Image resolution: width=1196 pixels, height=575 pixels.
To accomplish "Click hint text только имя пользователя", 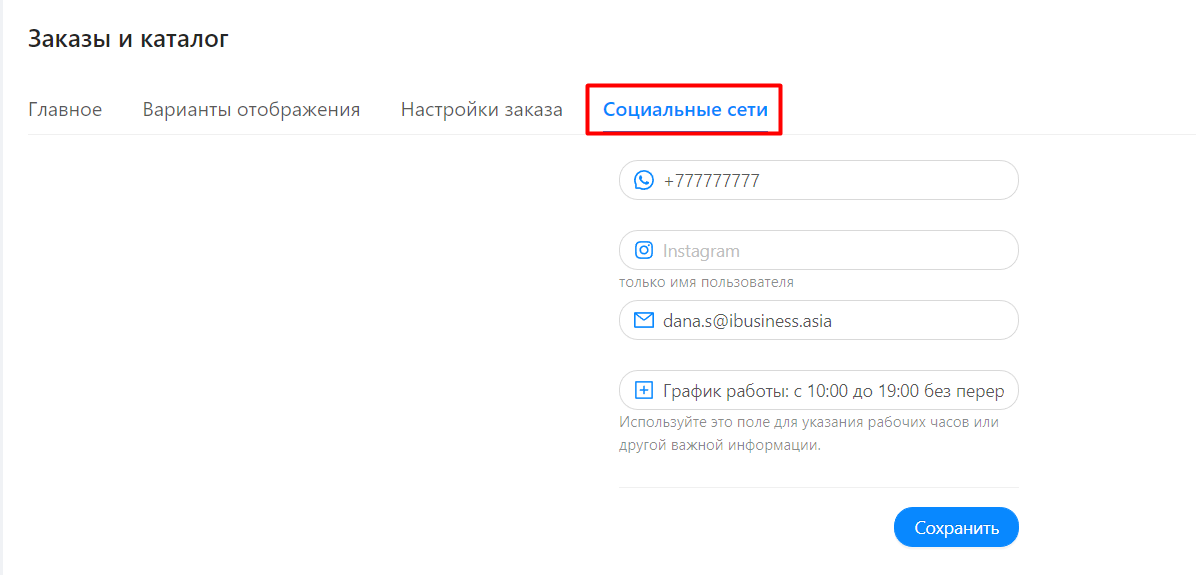I will click(x=706, y=283).
